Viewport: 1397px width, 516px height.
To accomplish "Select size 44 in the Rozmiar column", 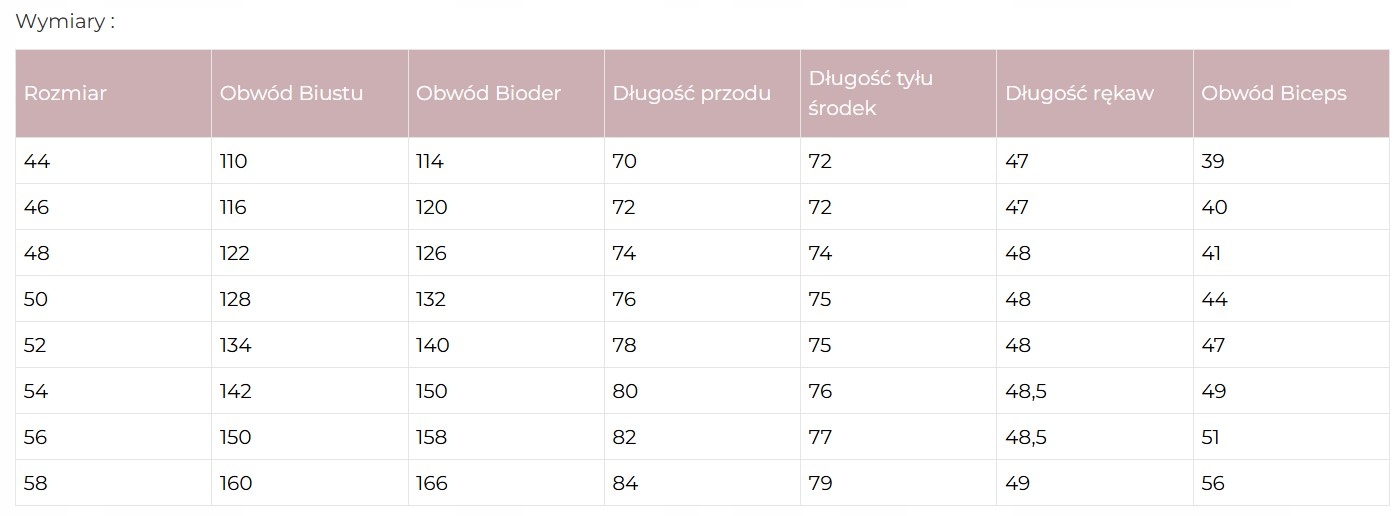I will click(x=36, y=161).
